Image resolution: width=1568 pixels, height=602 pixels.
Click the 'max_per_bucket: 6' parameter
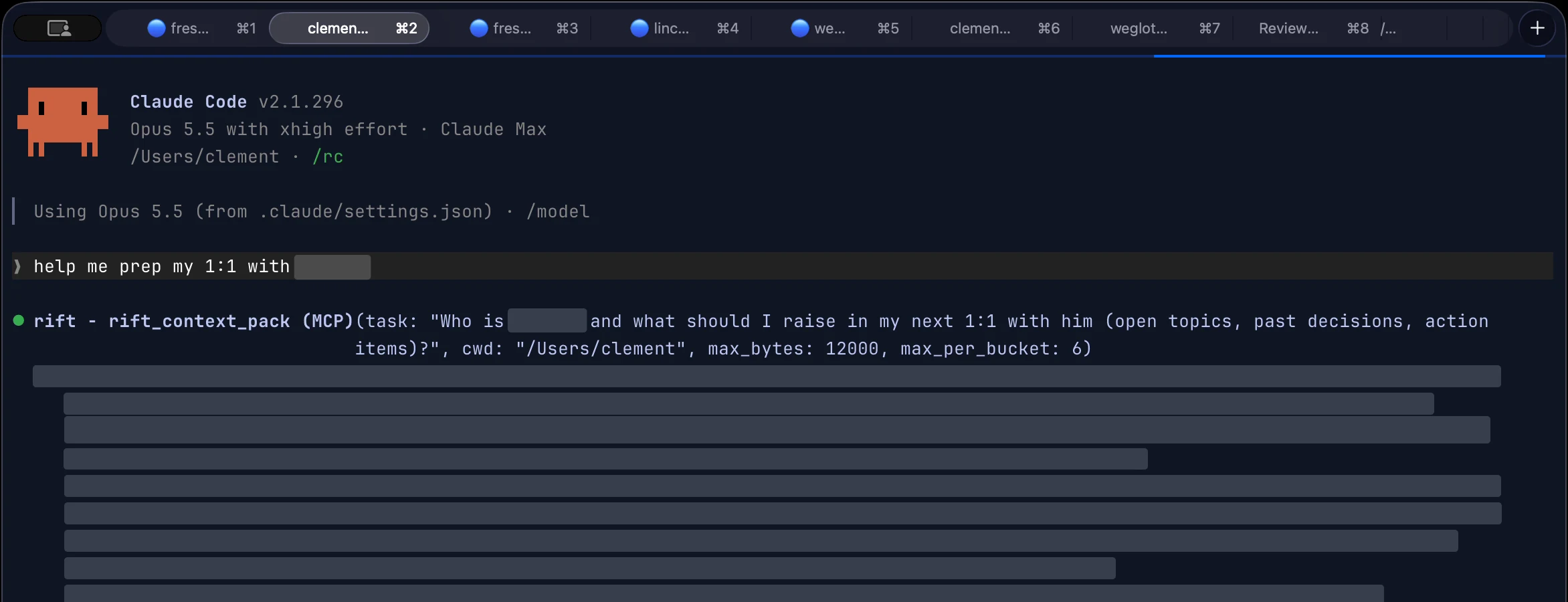click(x=991, y=348)
